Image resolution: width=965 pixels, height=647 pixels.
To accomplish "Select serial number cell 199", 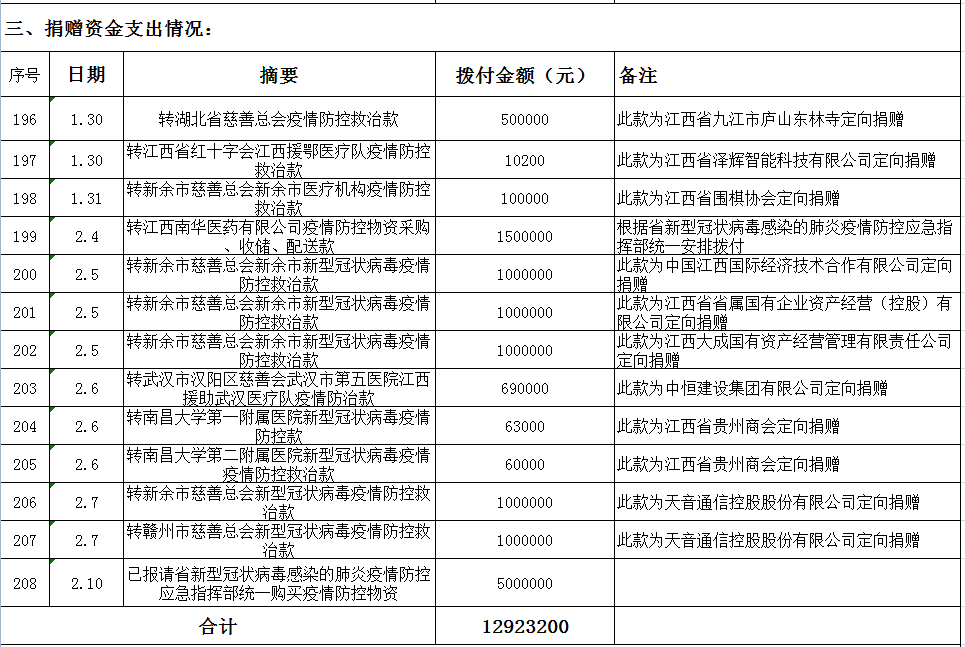I will point(25,237).
